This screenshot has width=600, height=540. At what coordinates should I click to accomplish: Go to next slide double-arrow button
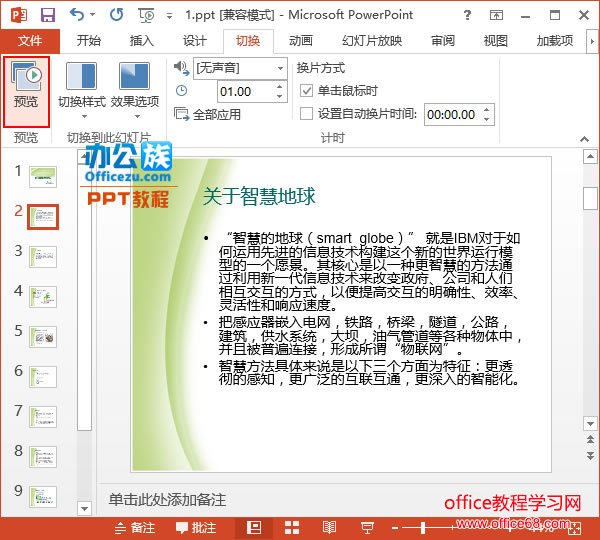coord(590,455)
